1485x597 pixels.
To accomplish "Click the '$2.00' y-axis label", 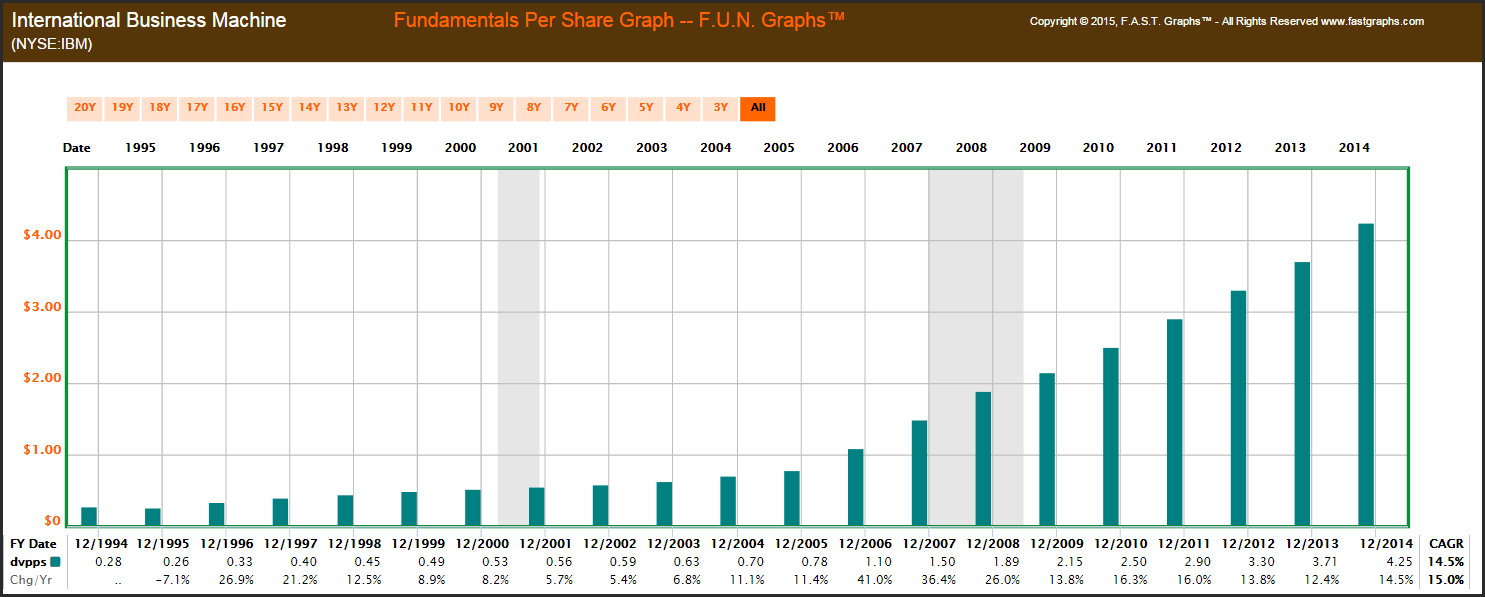I will (x=42, y=380).
